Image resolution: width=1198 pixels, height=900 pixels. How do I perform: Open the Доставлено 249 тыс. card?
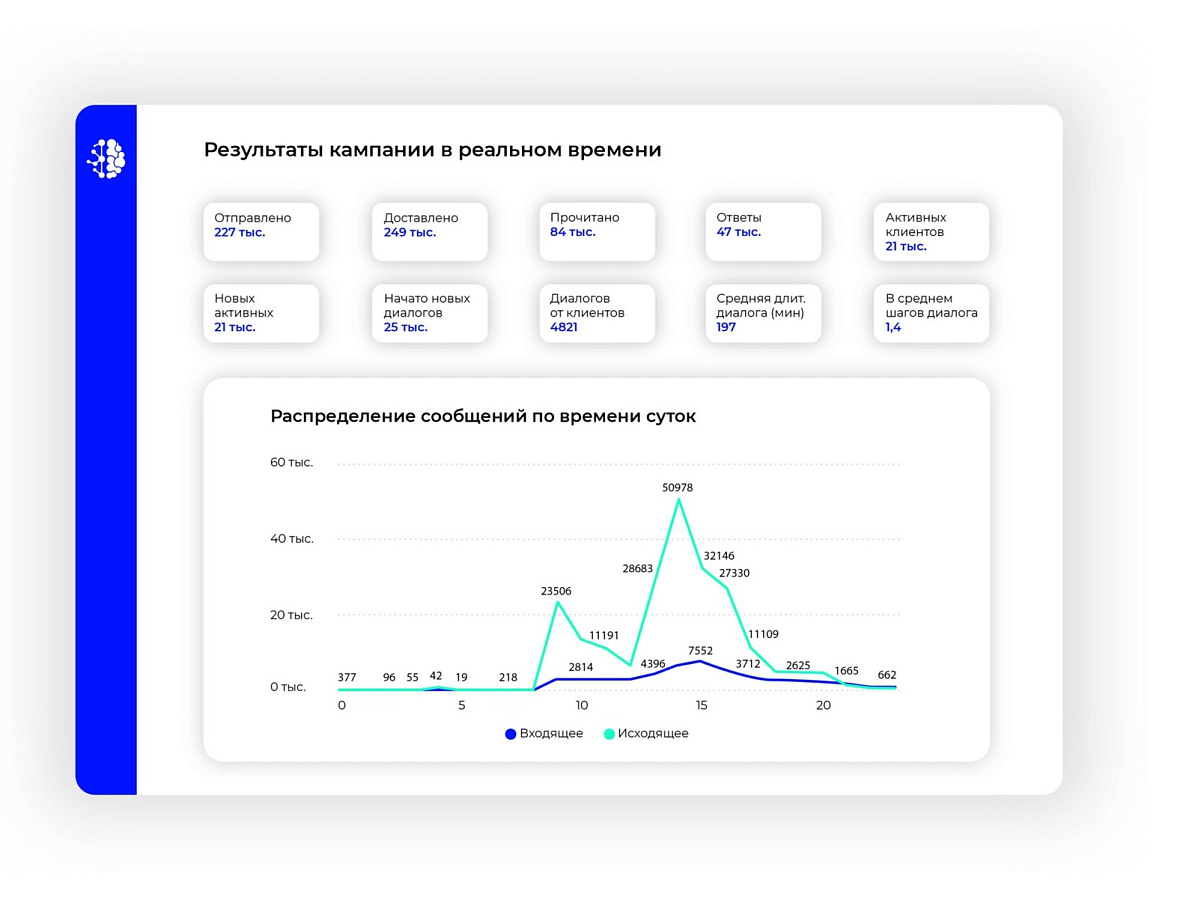pyautogui.click(x=429, y=231)
